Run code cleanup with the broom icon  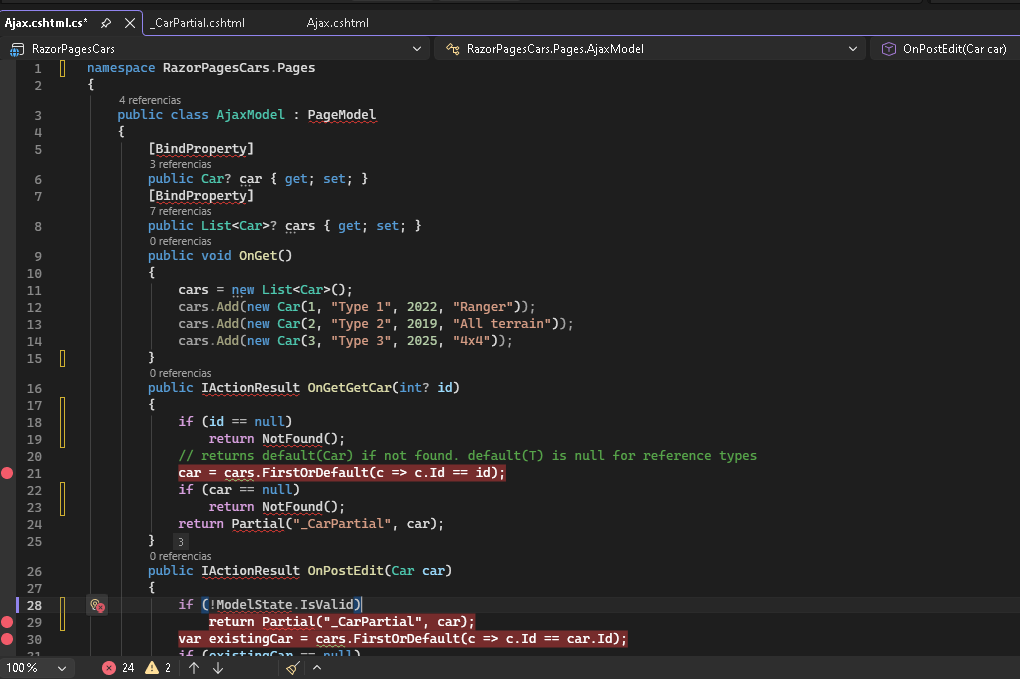pos(292,668)
